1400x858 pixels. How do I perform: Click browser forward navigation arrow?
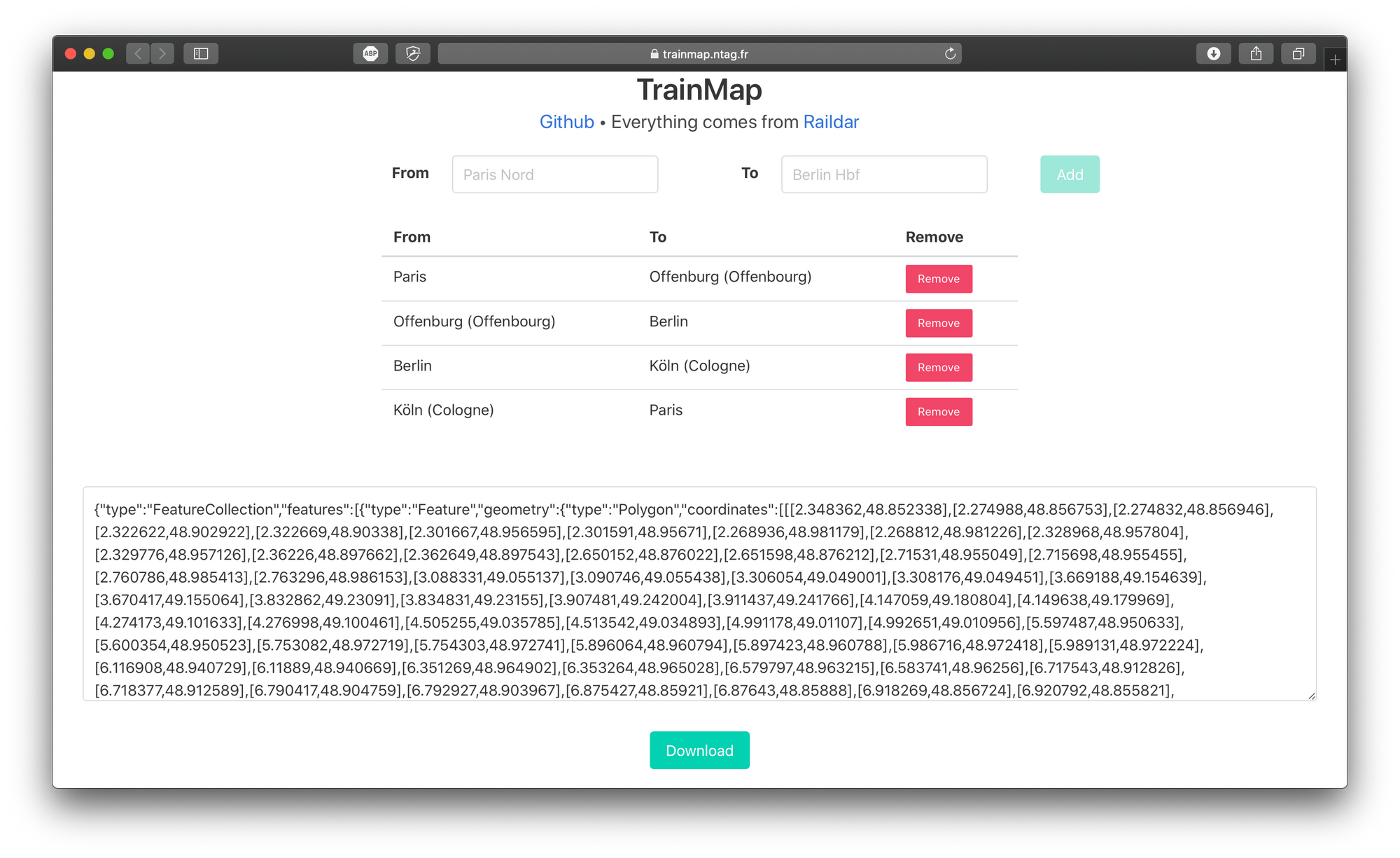click(163, 53)
